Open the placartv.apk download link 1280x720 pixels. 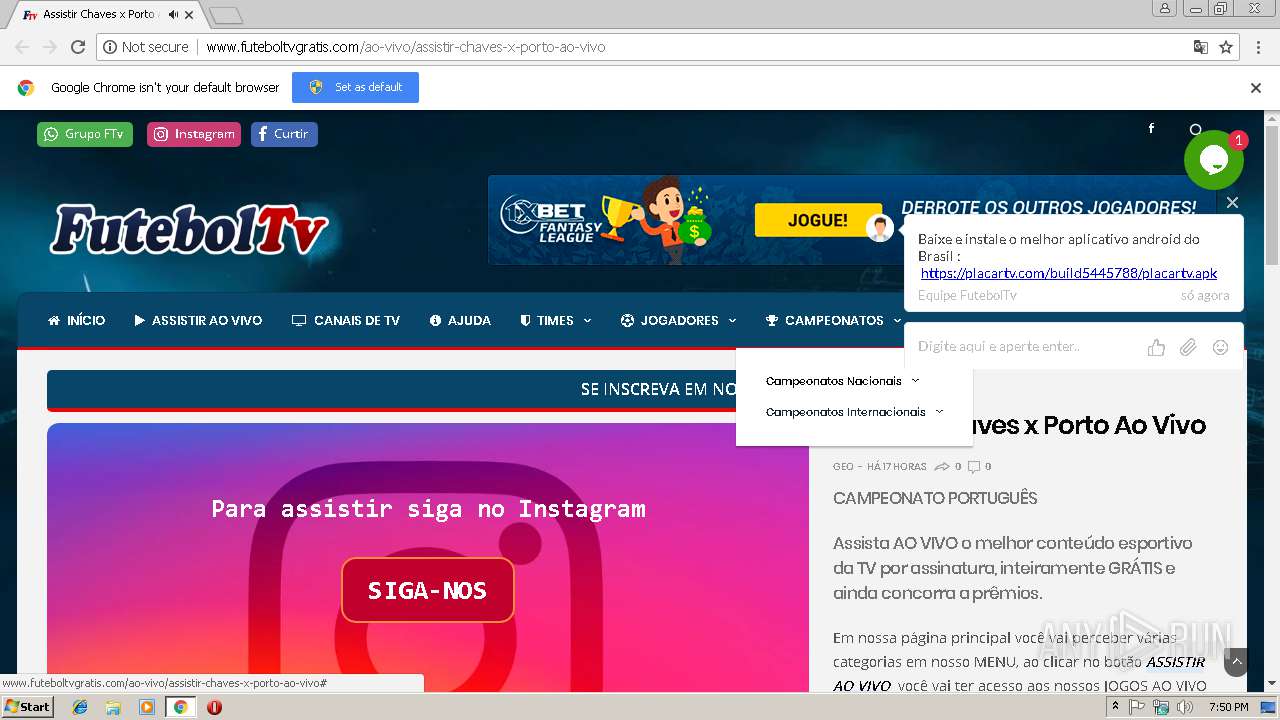[x=1069, y=273]
